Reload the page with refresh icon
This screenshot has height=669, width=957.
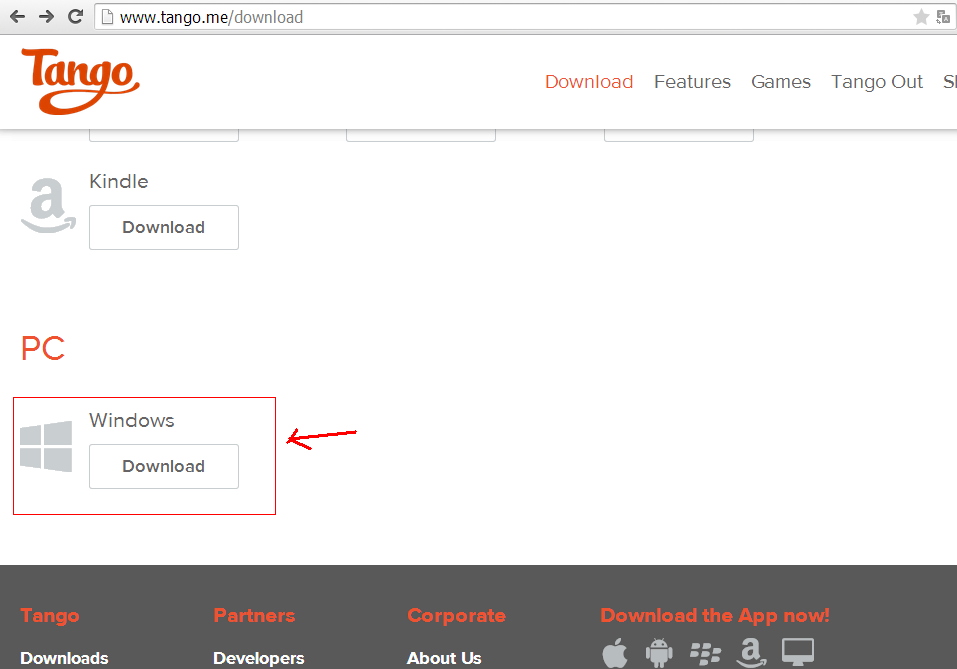[x=76, y=16]
